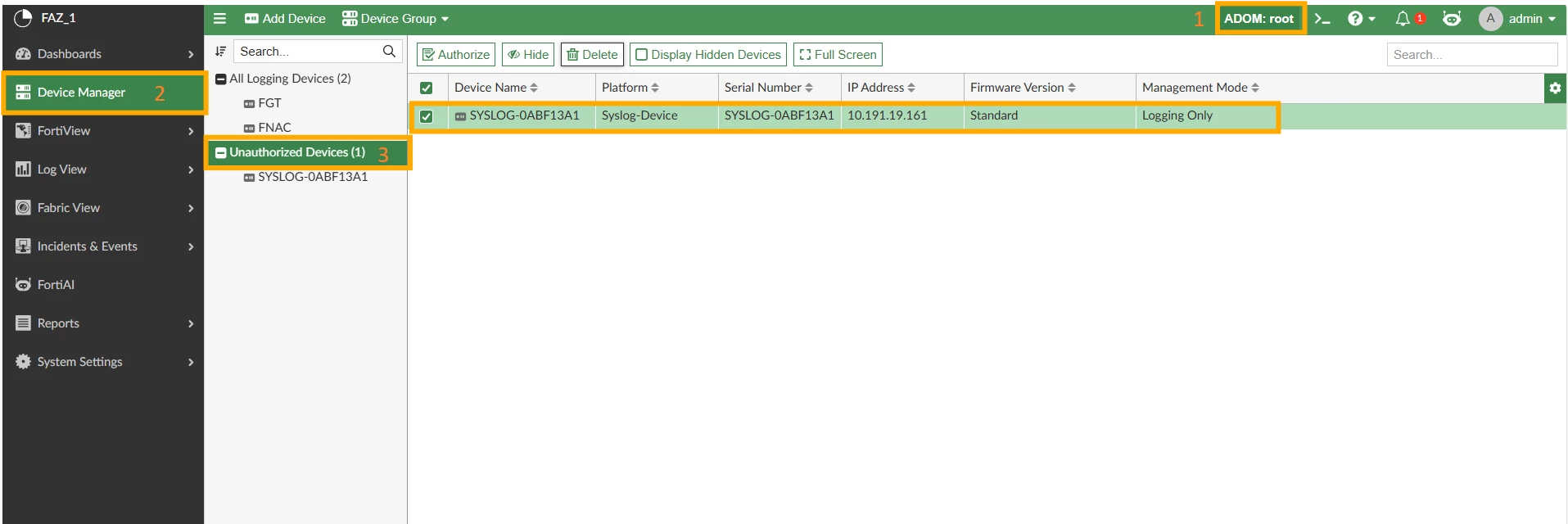Switch to Full Screen view

(838, 55)
